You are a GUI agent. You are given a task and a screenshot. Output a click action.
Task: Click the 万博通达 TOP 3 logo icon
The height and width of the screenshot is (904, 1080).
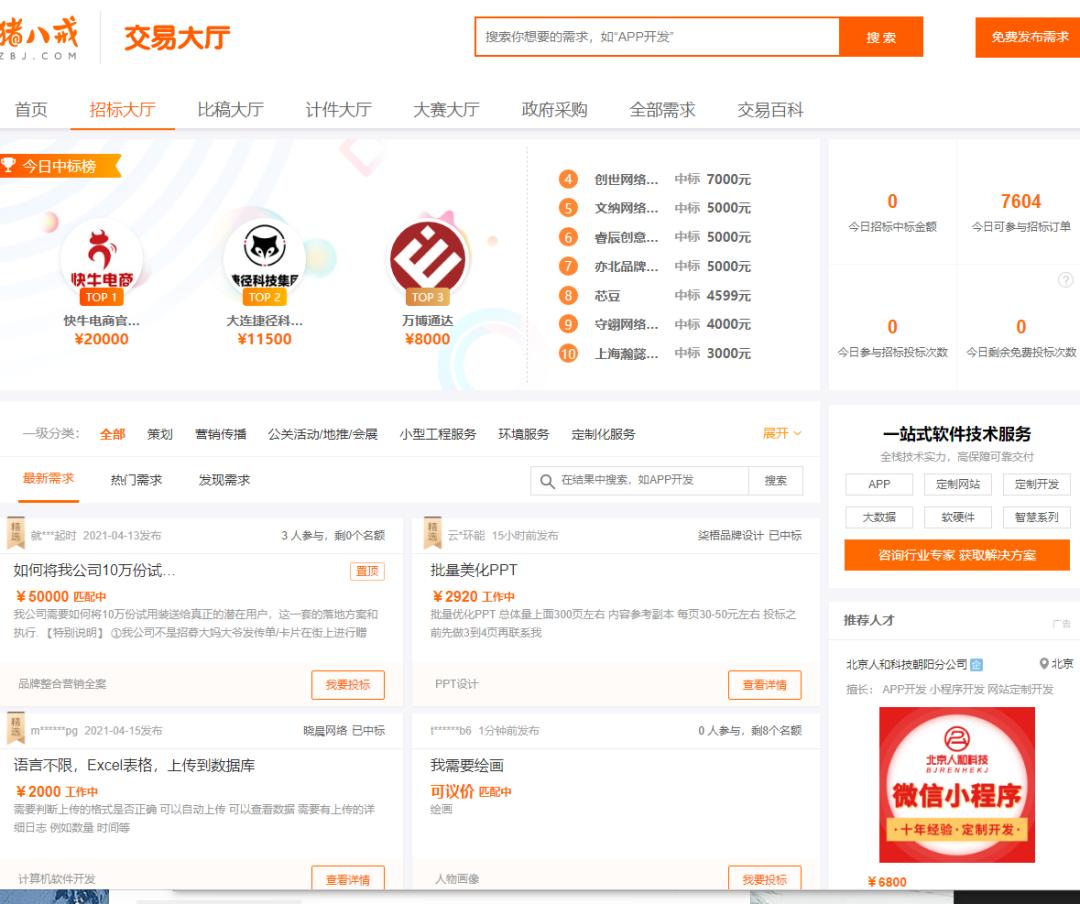[x=428, y=258]
